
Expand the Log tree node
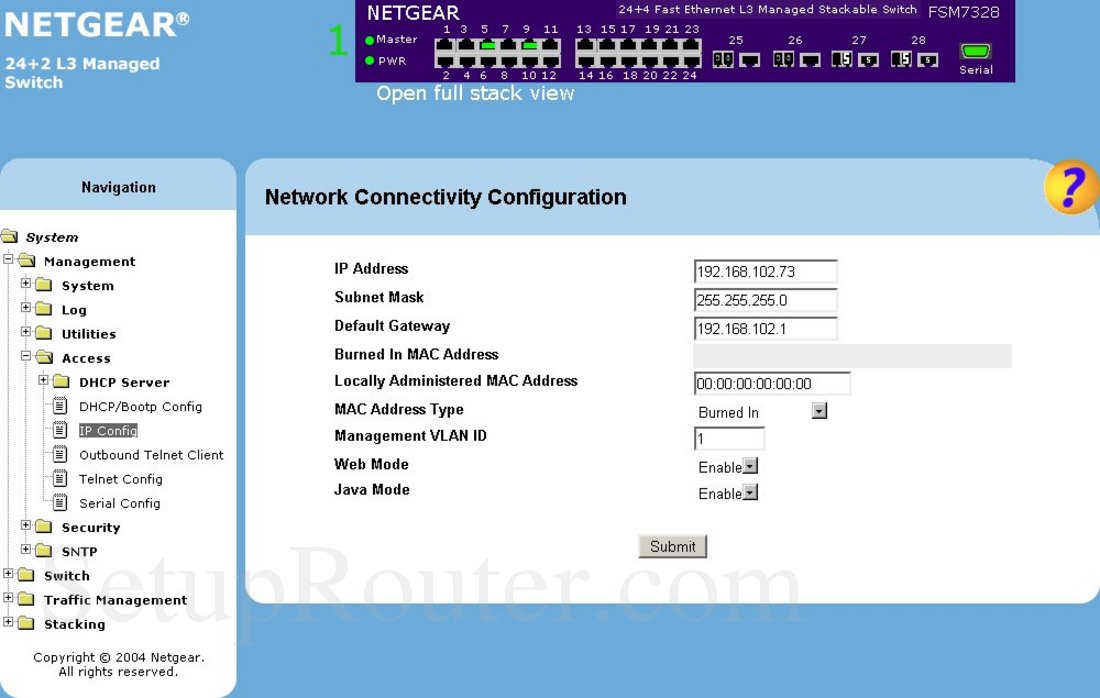coord(26,307)
